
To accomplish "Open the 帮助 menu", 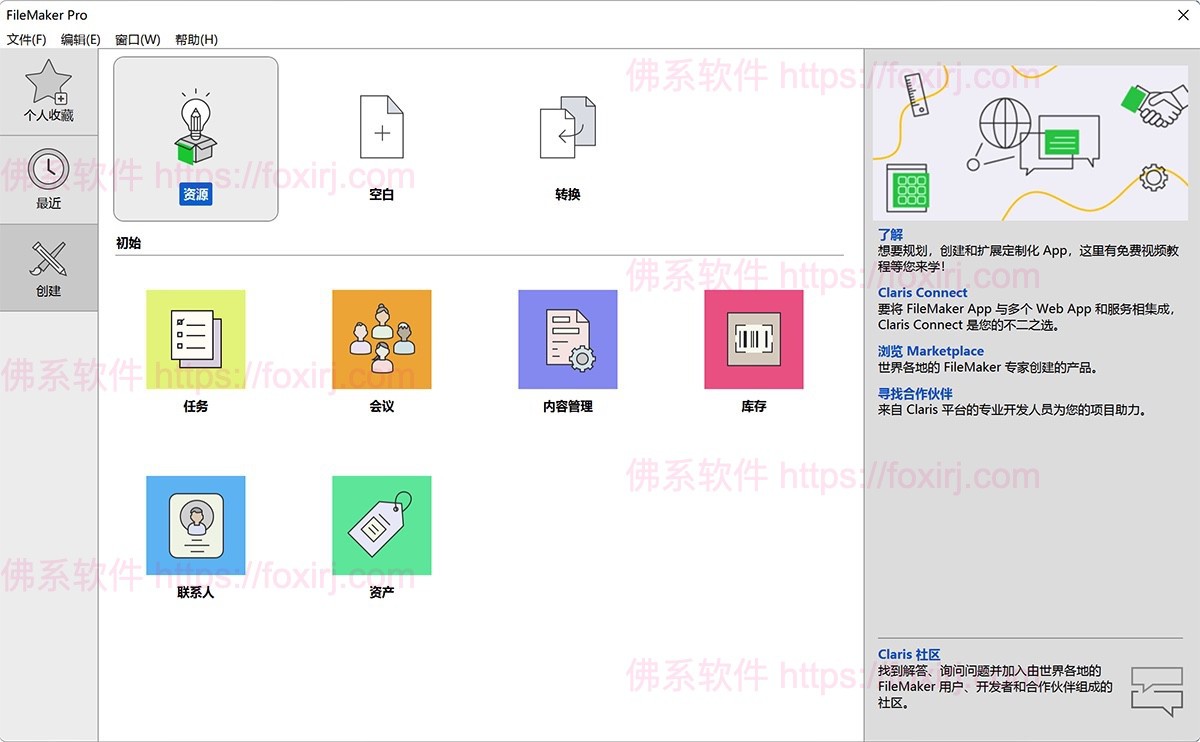I will 195,39.
